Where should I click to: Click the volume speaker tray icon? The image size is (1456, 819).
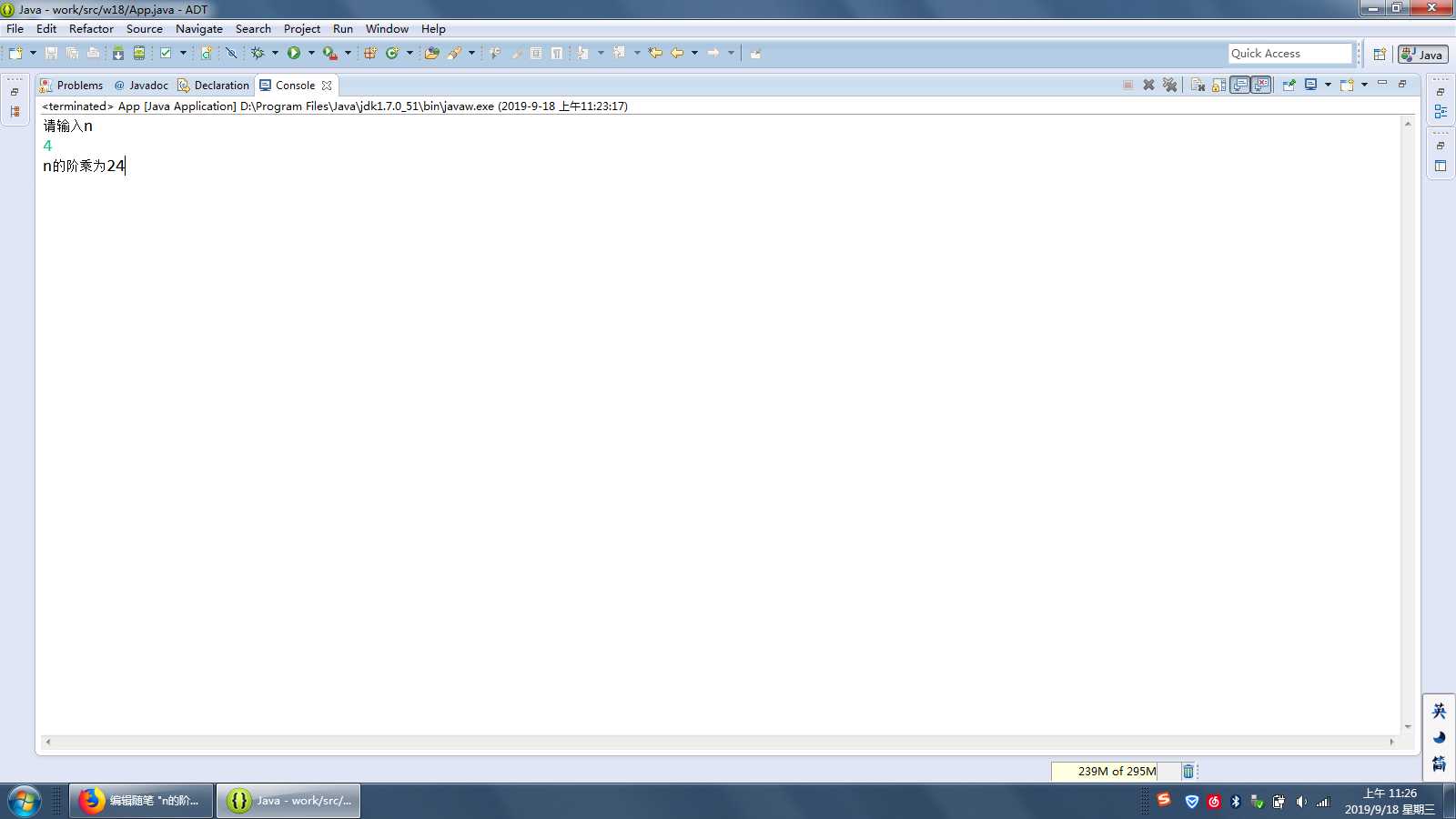coord(1301,802)
